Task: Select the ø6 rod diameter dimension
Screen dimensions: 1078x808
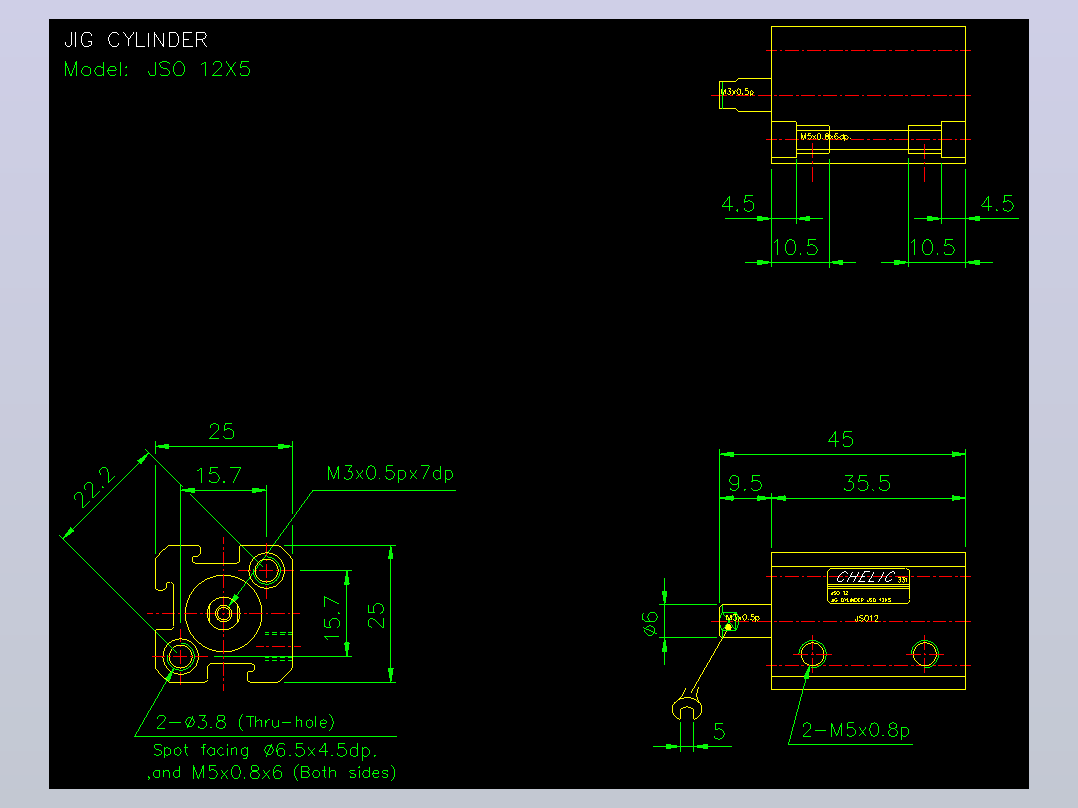Action: pyautogui.click(x=650, y=623)
